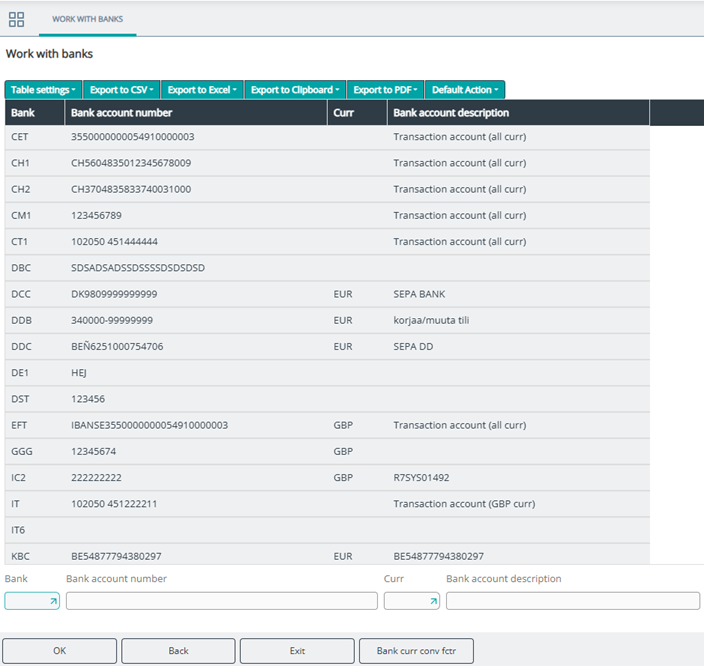Click the Work with banks page heading
The height and width of the screenshot is (666, 704).
(x=49, y=54)
